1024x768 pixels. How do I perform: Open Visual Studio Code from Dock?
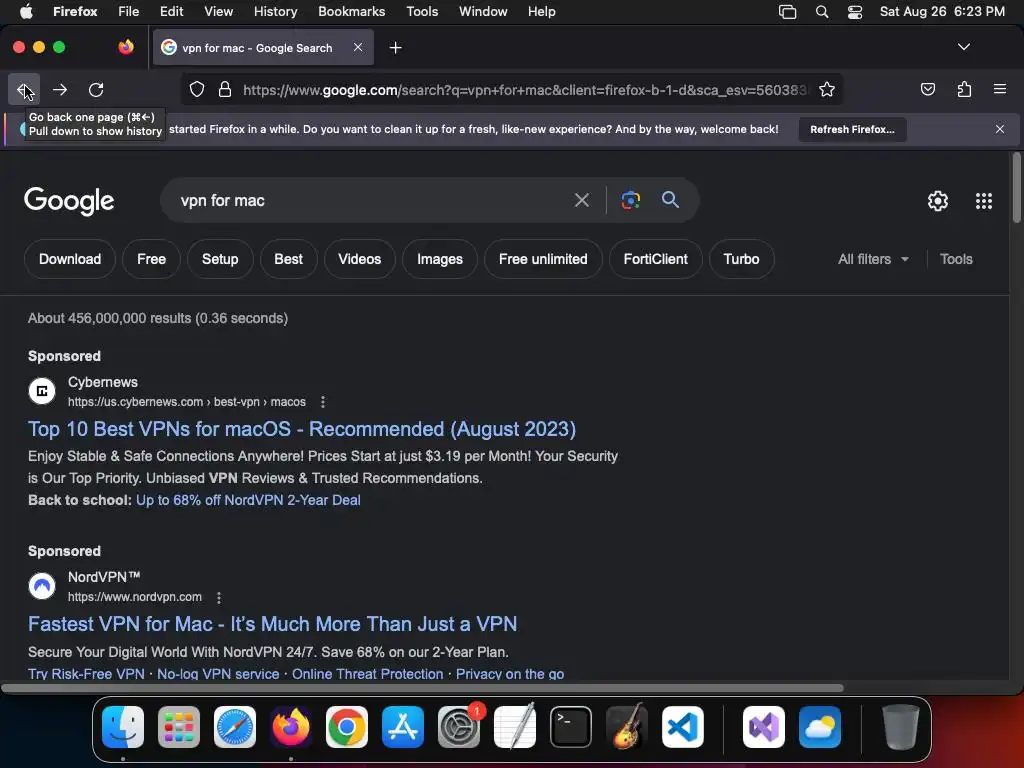point(682,726)
